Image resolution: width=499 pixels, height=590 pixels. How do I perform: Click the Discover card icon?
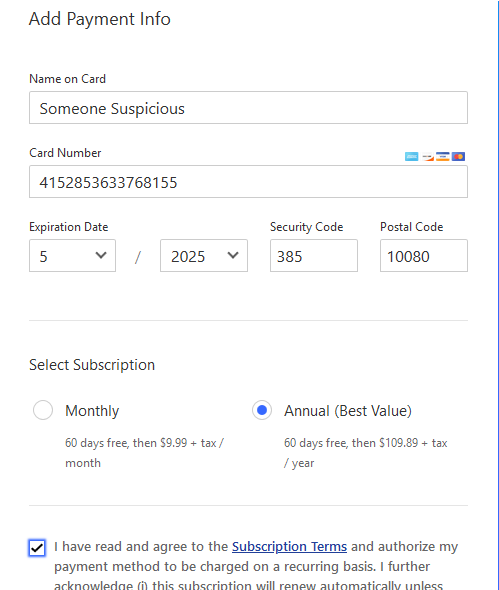point(427,157)
